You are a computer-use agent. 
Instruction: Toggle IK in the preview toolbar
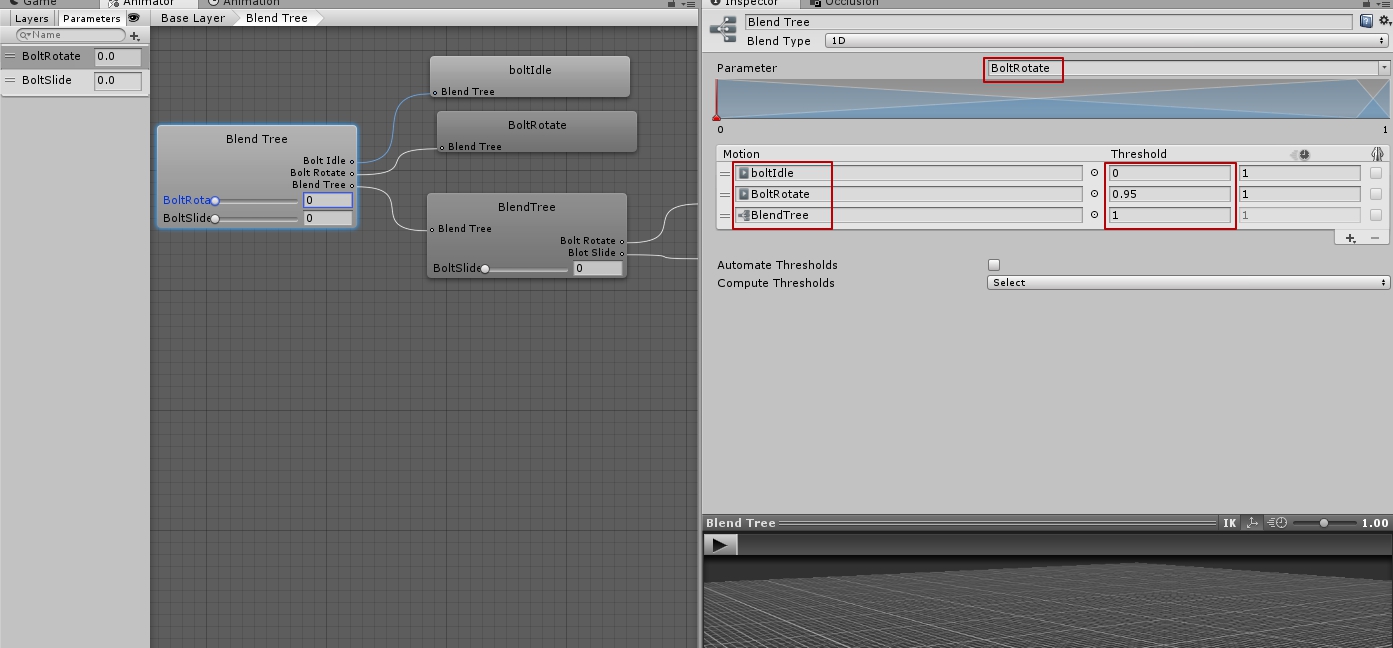1229,523
